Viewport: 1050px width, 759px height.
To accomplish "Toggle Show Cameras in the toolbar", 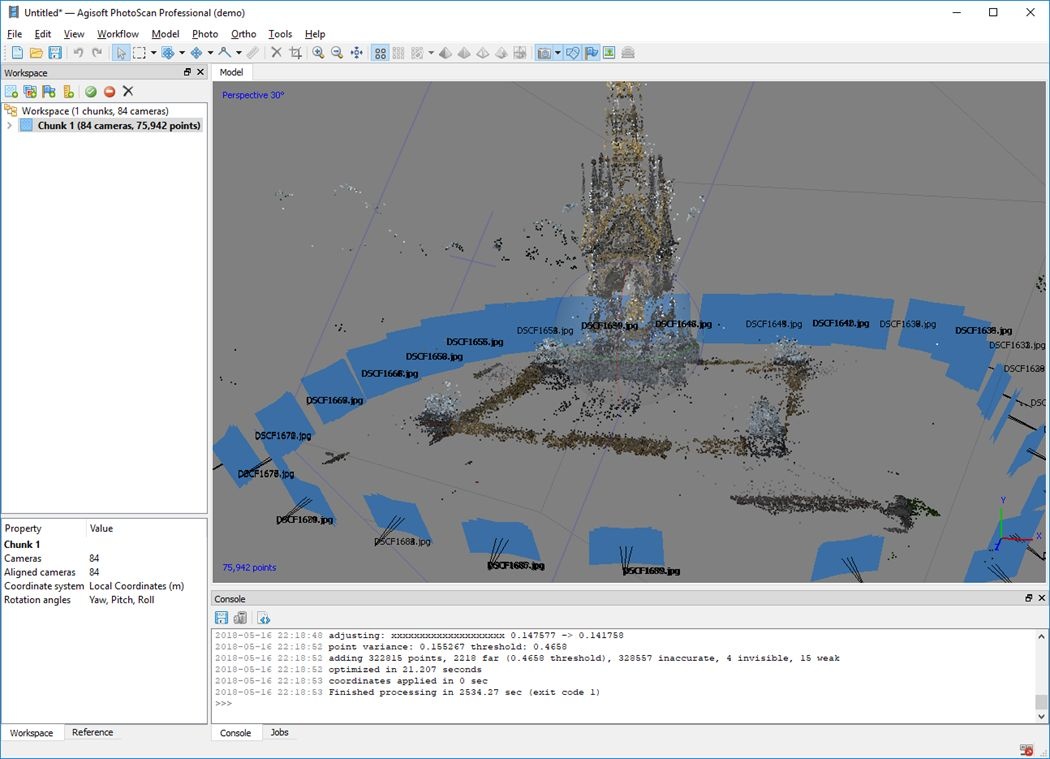I will click(545, 53).
